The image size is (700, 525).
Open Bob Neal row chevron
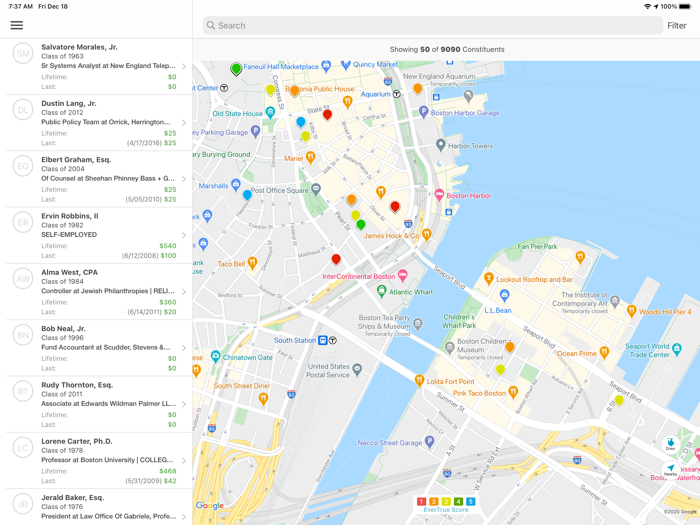pyautogui.click(x=184, y=348)
